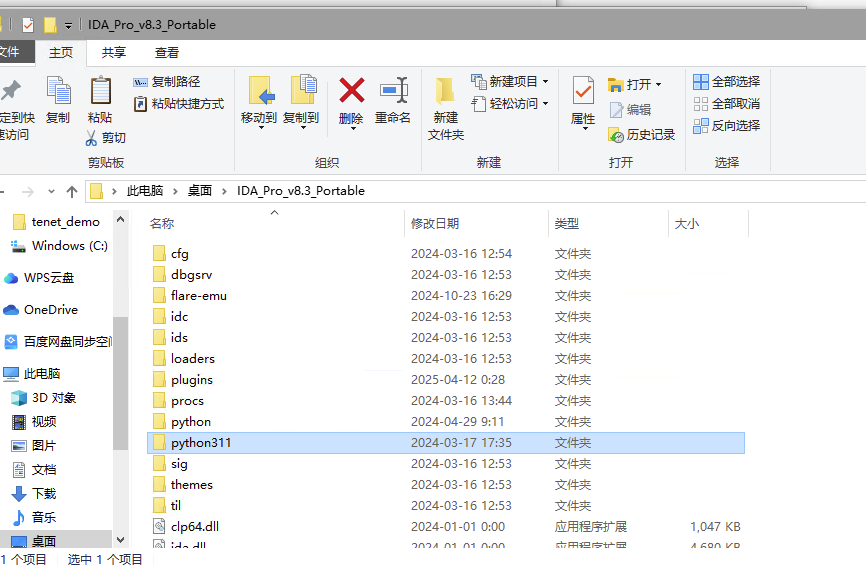Open 3D 对象 in navigation pane
The width and height of the screenshot is (866, 570).
[44, 398]
